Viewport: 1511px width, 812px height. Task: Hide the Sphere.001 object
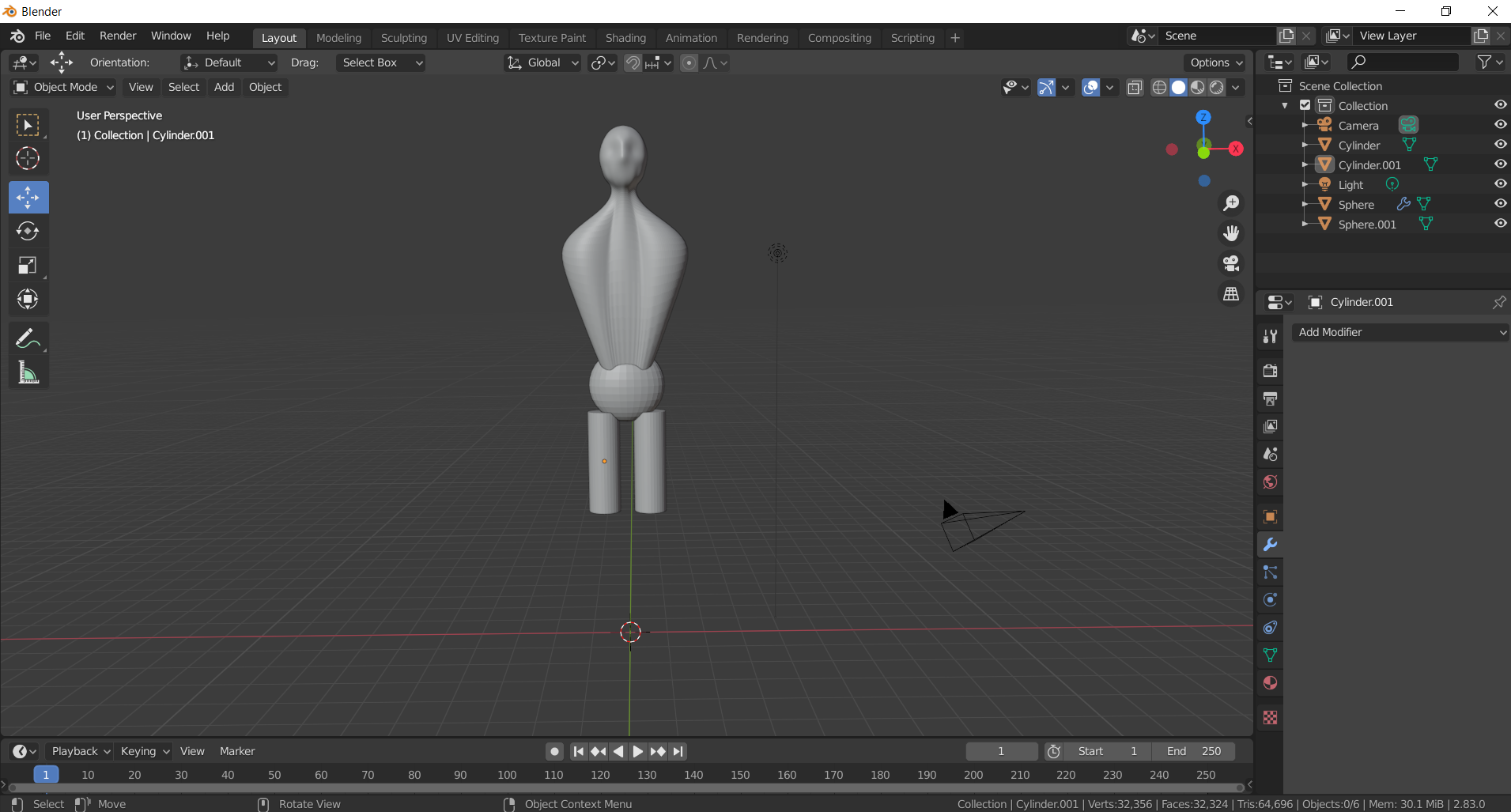click(x=1500, y=224)
